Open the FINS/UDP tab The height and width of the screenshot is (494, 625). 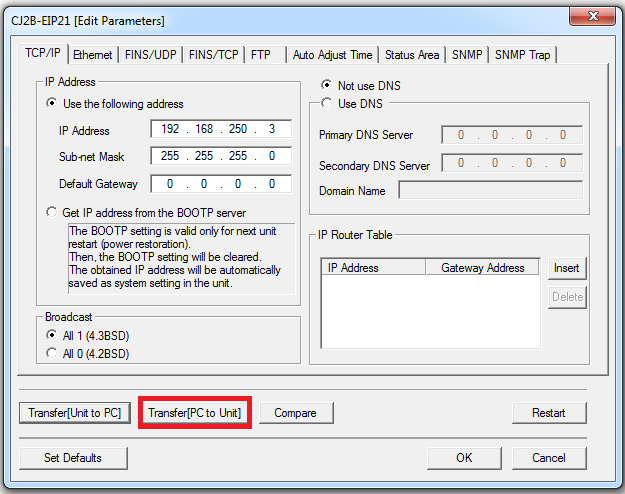pos(150,55)
